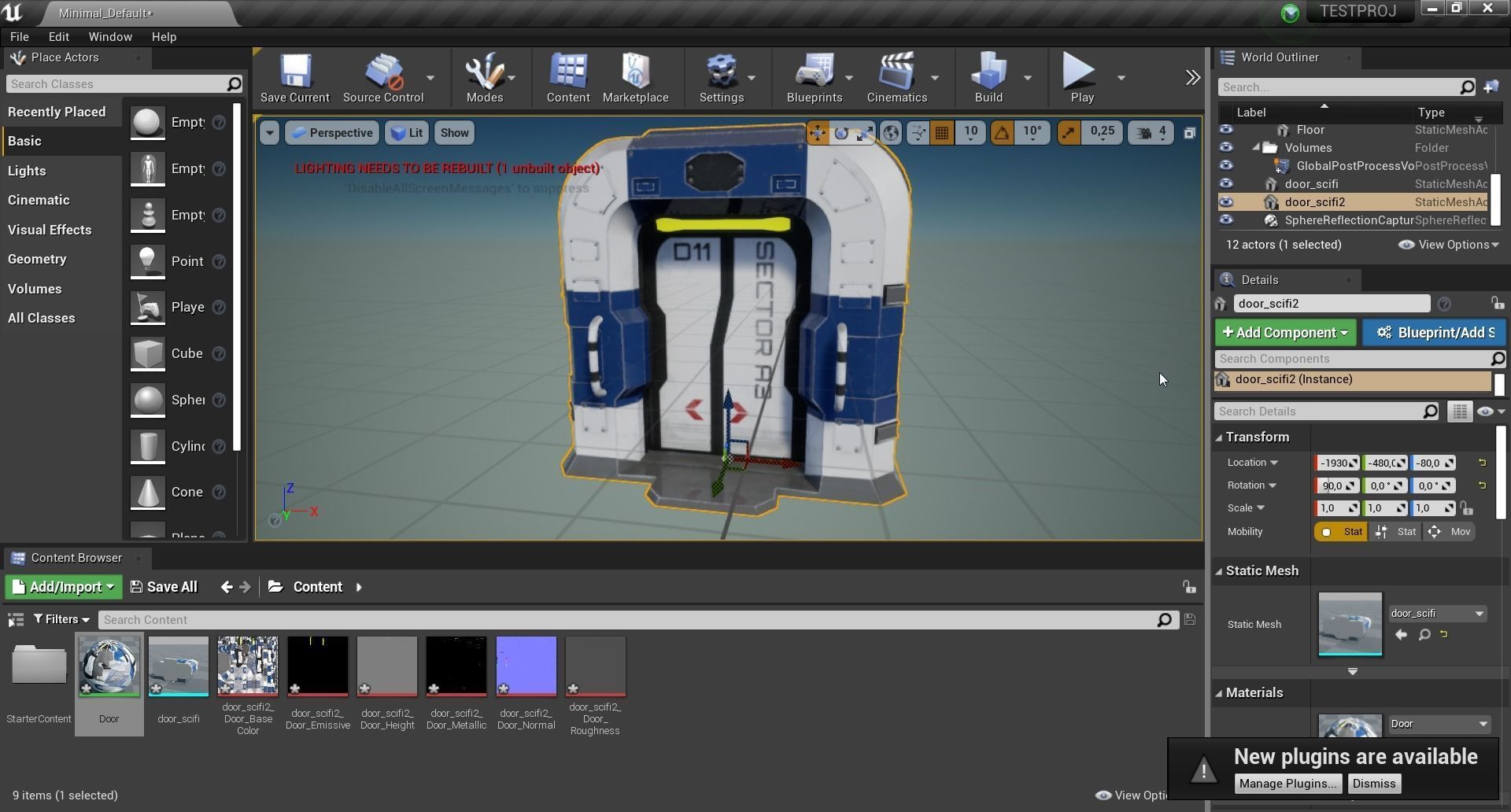Click Add Component button

click(x=1285, y=333)
